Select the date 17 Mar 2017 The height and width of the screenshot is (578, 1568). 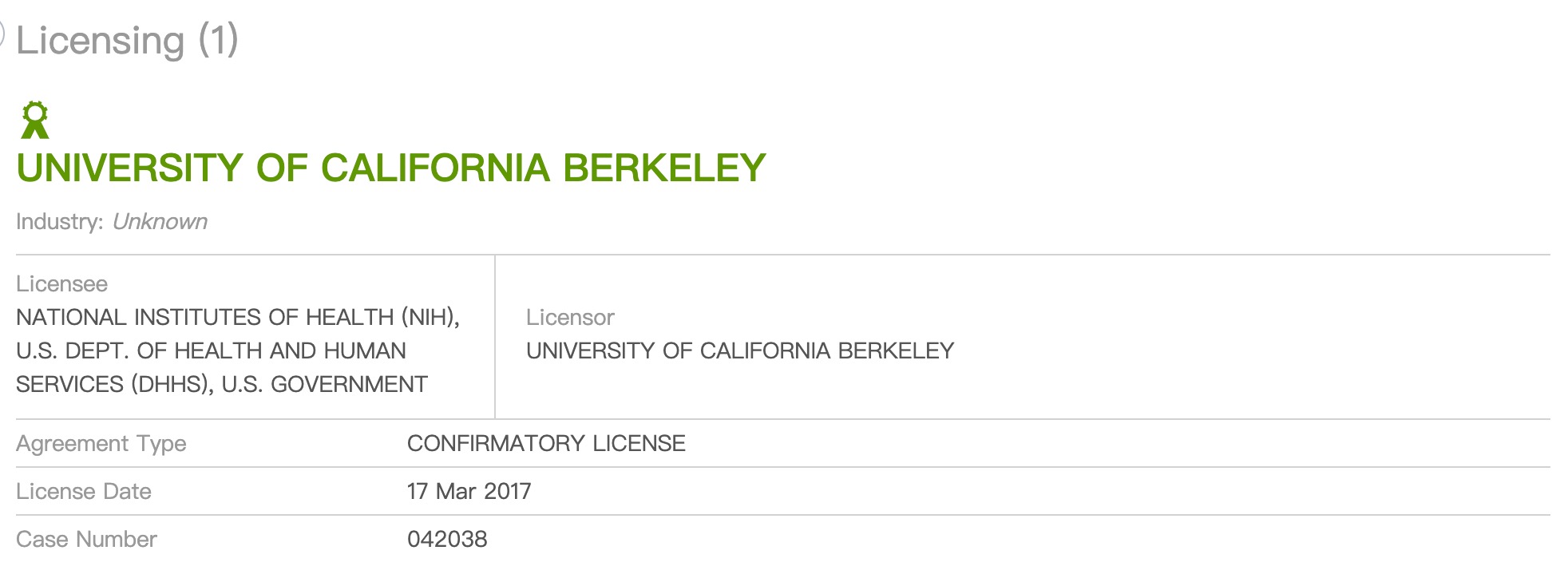(469, 492)
